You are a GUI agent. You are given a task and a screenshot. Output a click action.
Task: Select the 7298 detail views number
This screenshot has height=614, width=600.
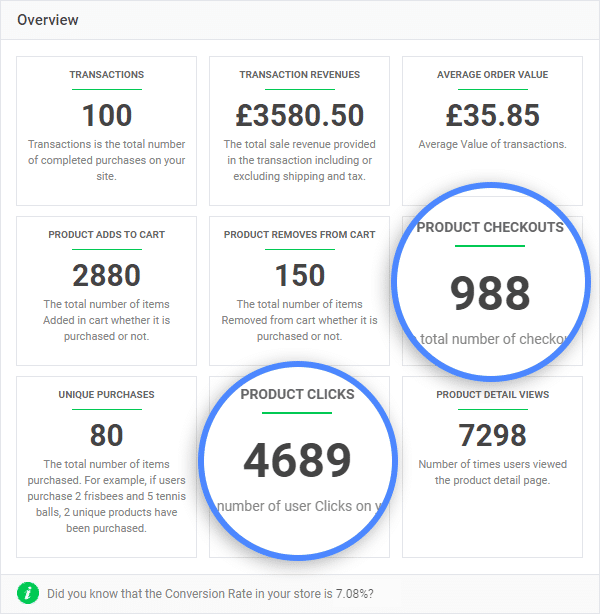493,435
